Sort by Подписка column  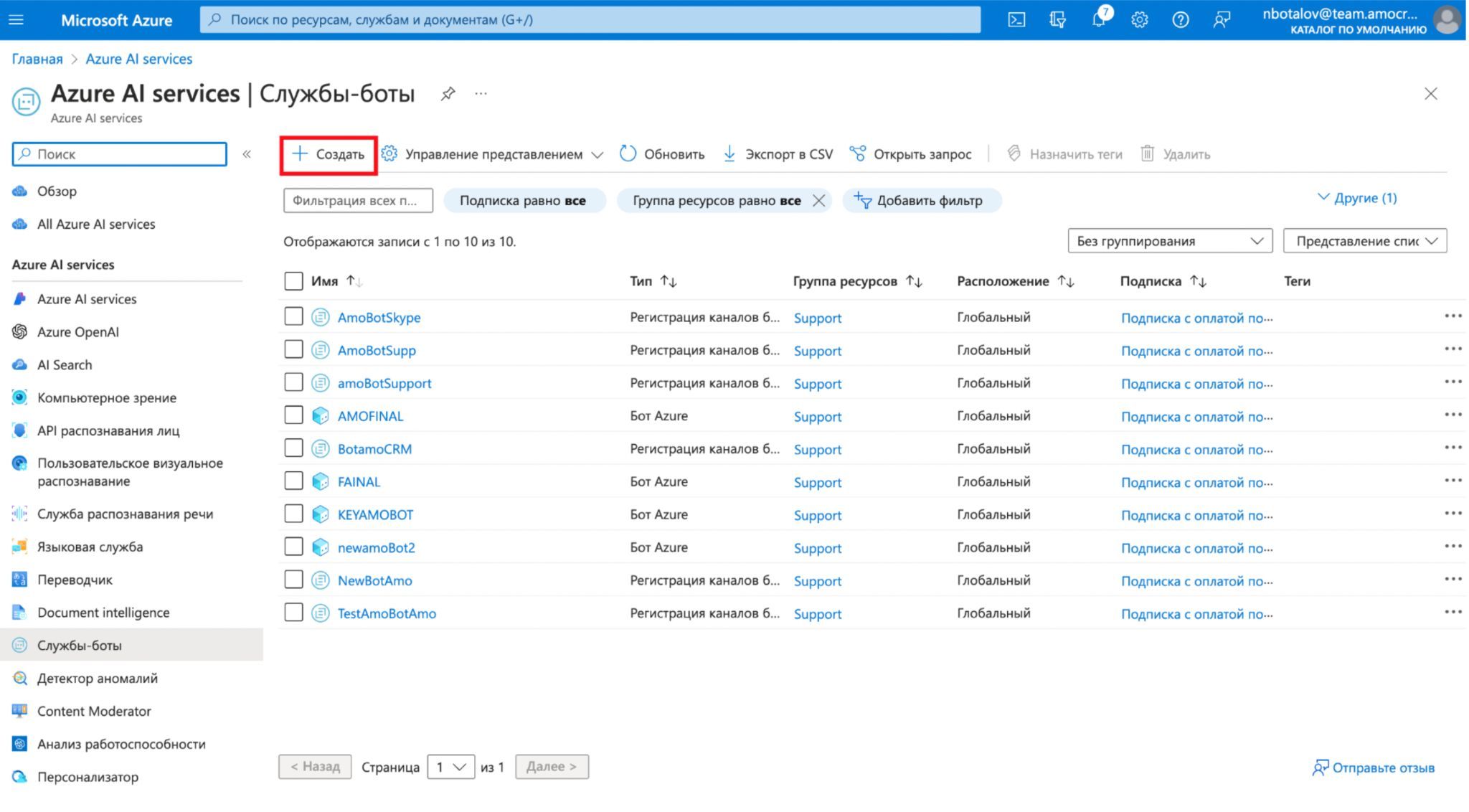[x=1198, y=281]
